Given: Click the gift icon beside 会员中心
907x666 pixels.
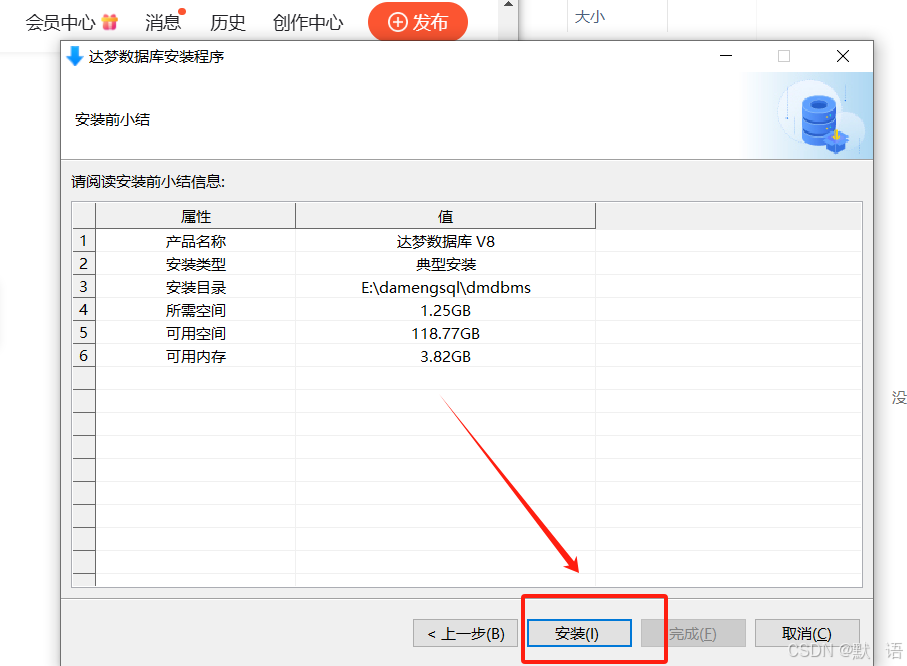Looking at the screenshot, I should (109, 22).
